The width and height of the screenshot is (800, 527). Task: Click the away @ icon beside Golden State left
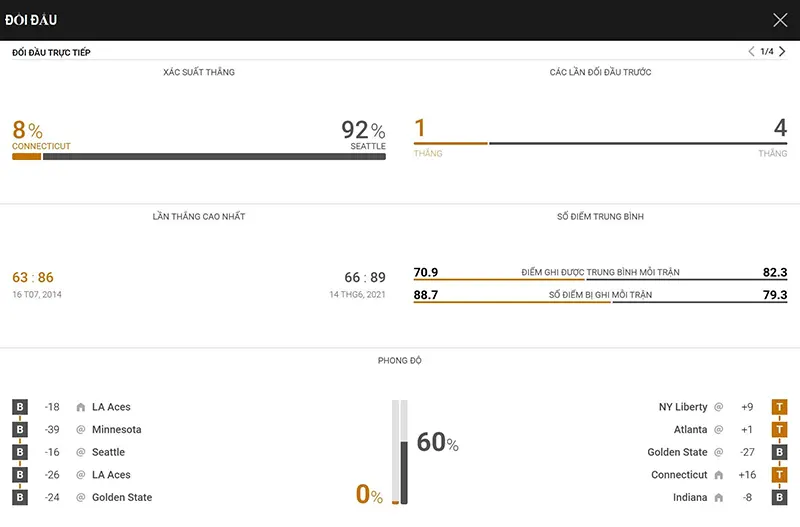[81, 497]
